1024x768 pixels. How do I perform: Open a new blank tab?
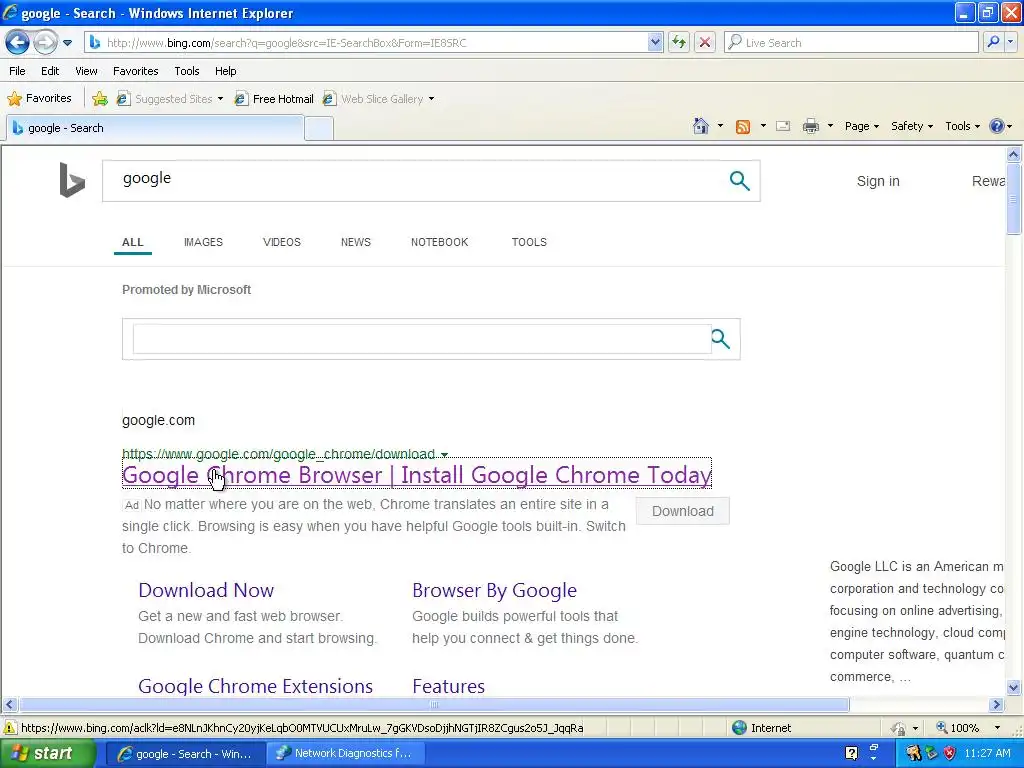point(319,129)
